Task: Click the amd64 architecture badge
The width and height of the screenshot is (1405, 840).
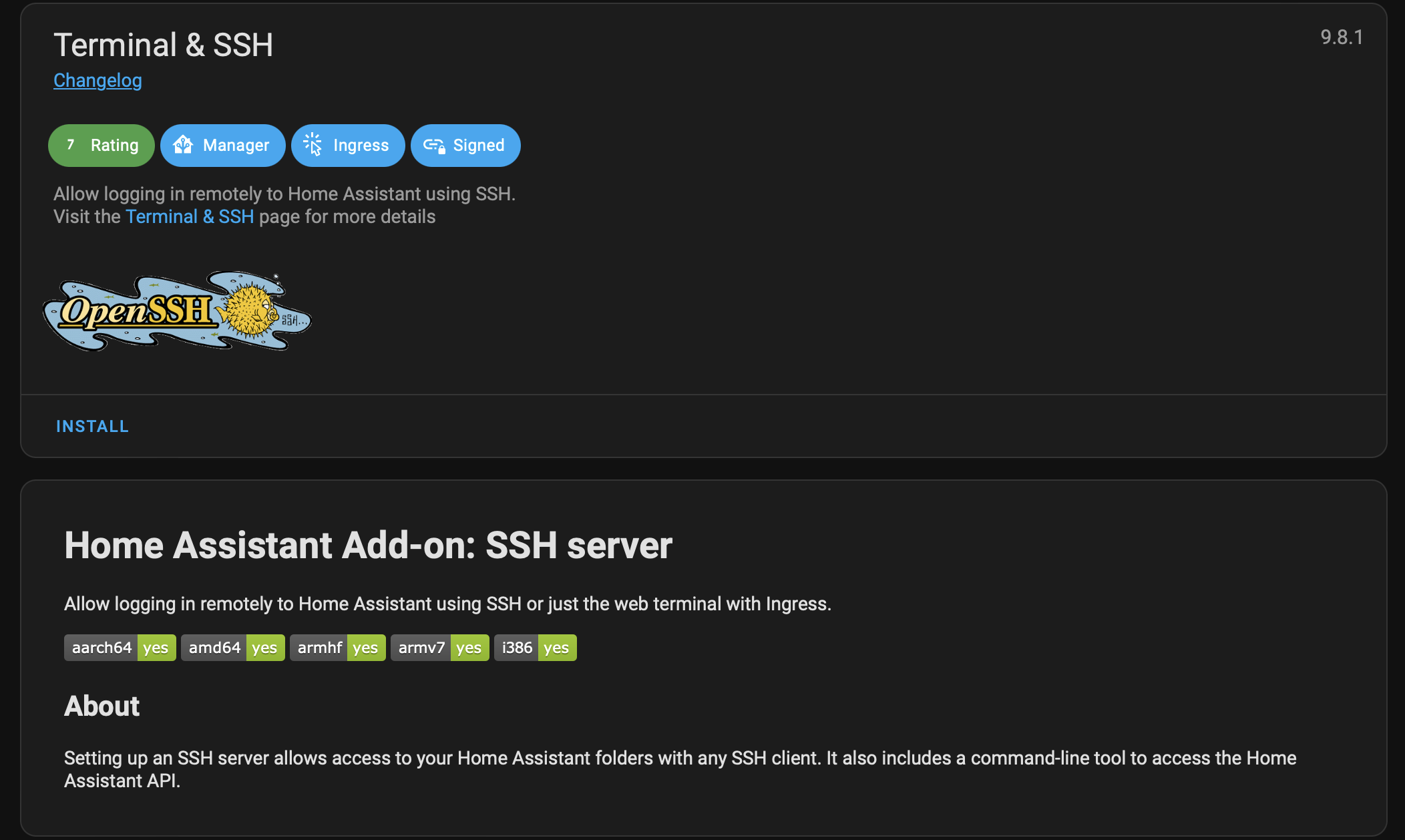Action: (x=232, y=648)
